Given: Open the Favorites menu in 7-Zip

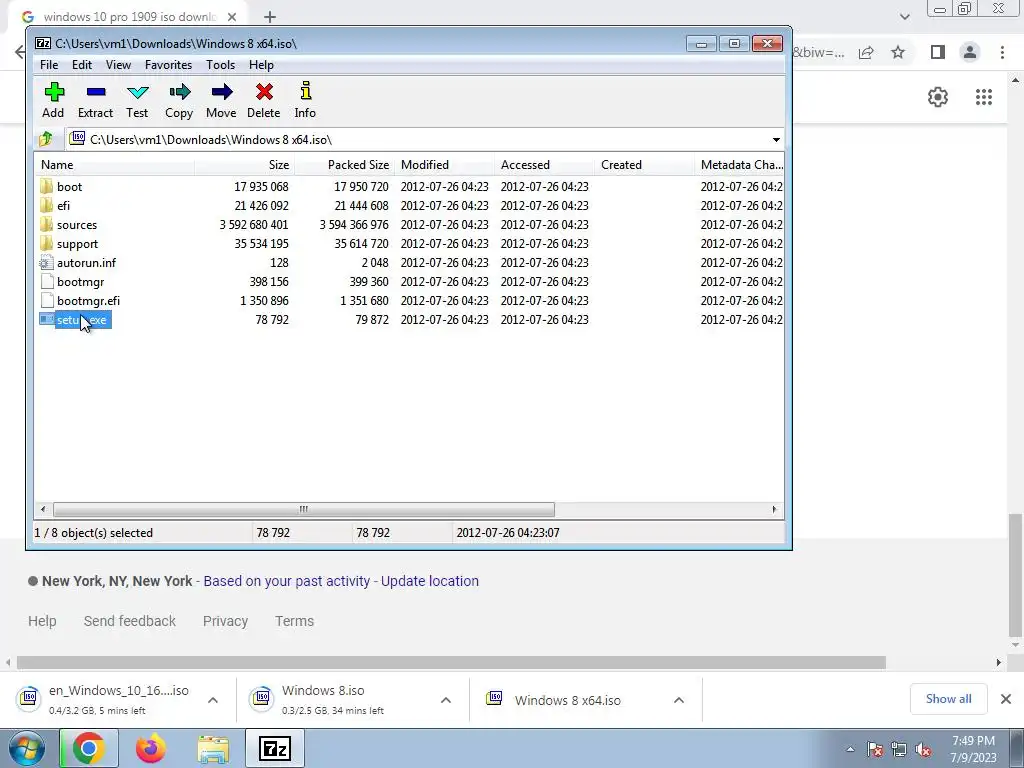Looking at the screenshot, I should tap(168, 65).
